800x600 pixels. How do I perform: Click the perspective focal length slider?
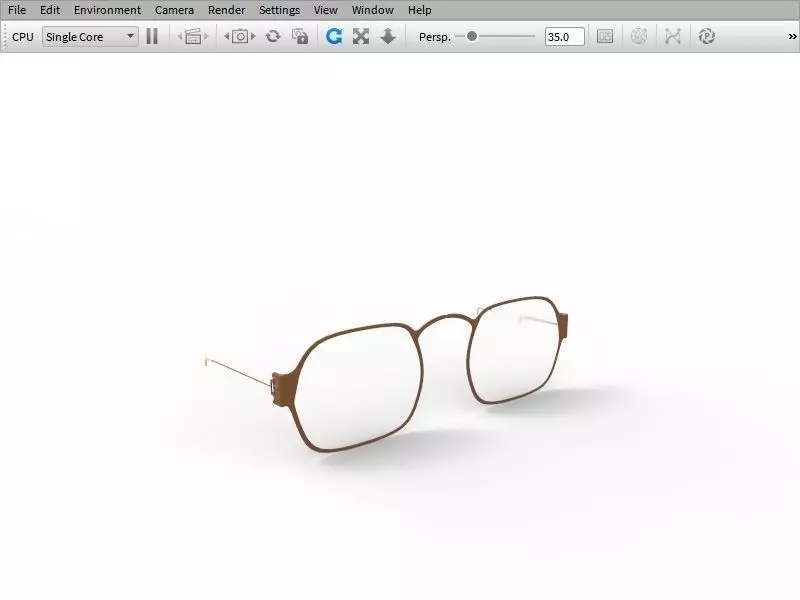pos(495,36)
